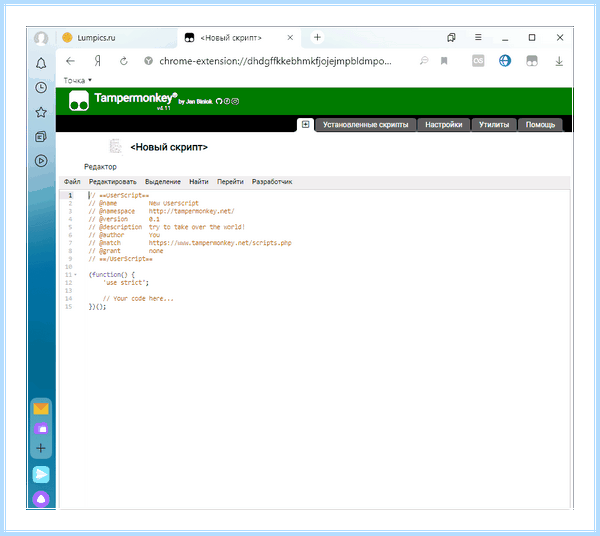Image resolution: width=600 pixels, height=536 pixels.
Task: Open the Разработчик menu
Action: [272, 182]
